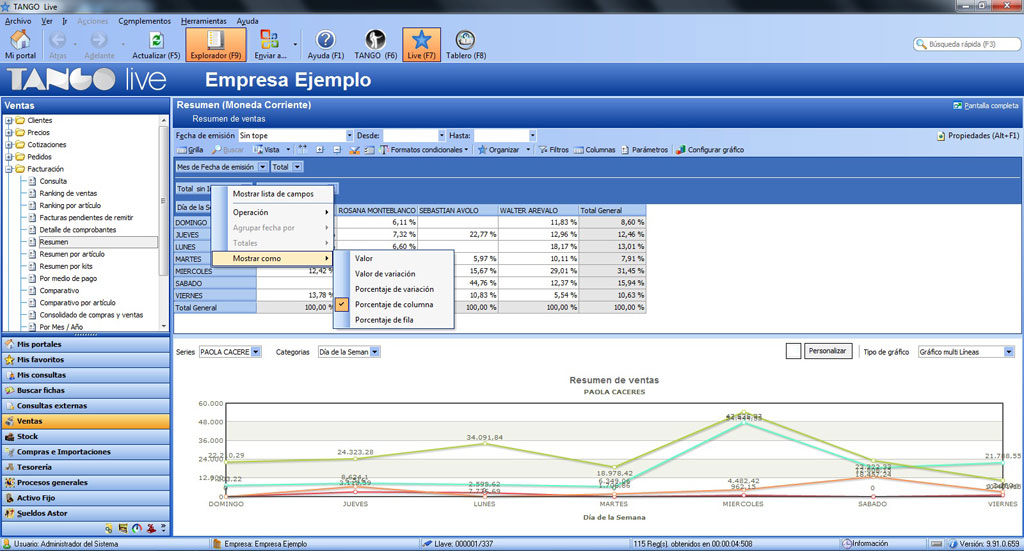Viewport: 1024px width, 551px height.
Task: Toggle the Explorador (F9) button
Action: pos(216,44)
